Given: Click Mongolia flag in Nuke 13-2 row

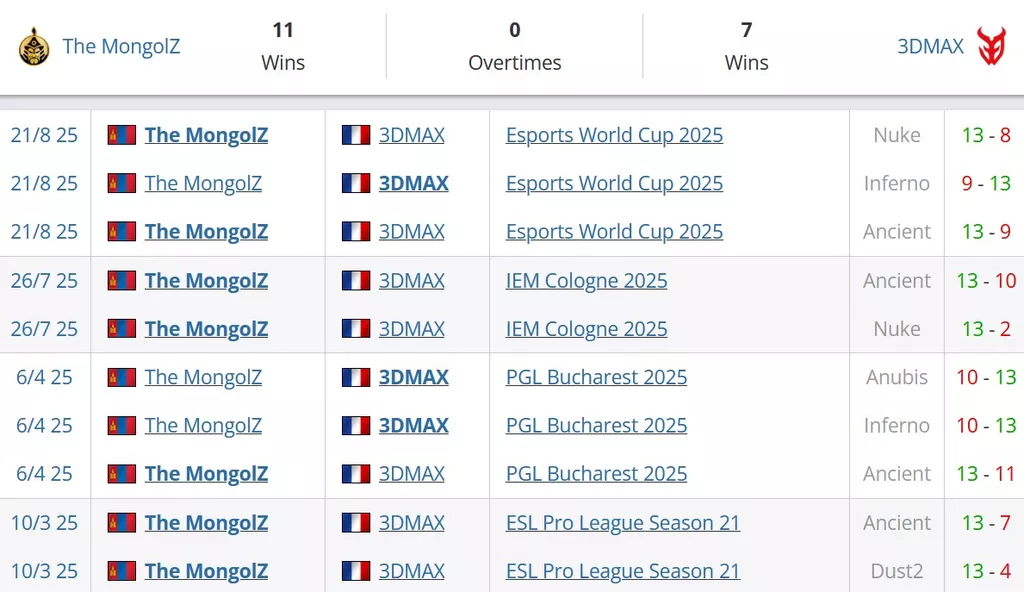Looking at the screenshot, I should tap(121, 329).
